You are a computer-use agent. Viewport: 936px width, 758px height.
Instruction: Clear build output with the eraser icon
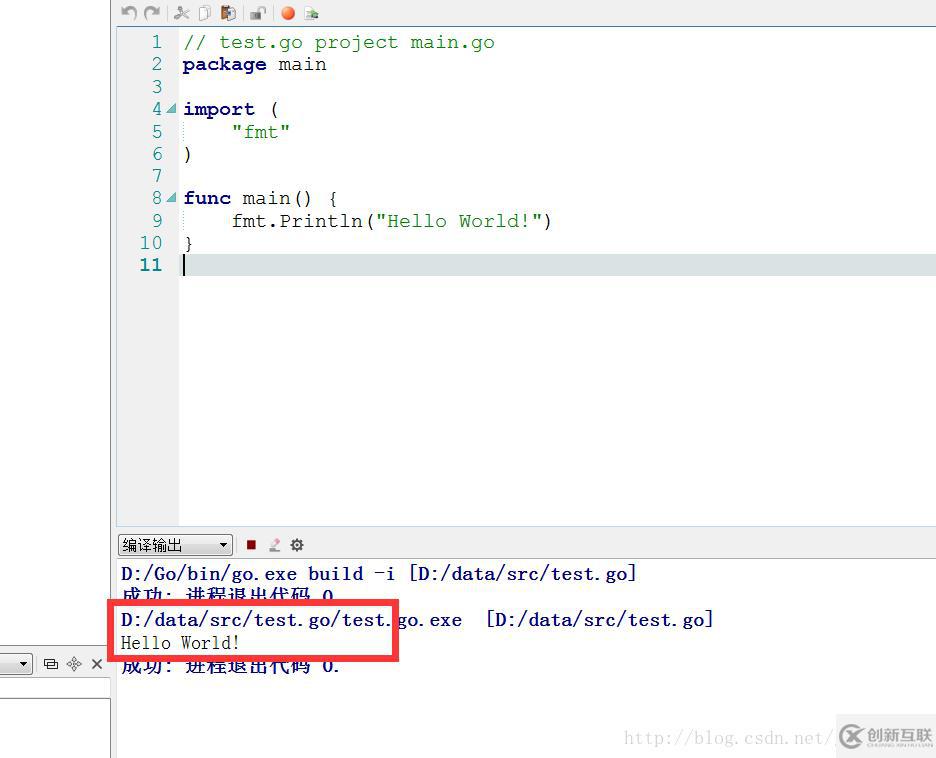pos(275,544)
